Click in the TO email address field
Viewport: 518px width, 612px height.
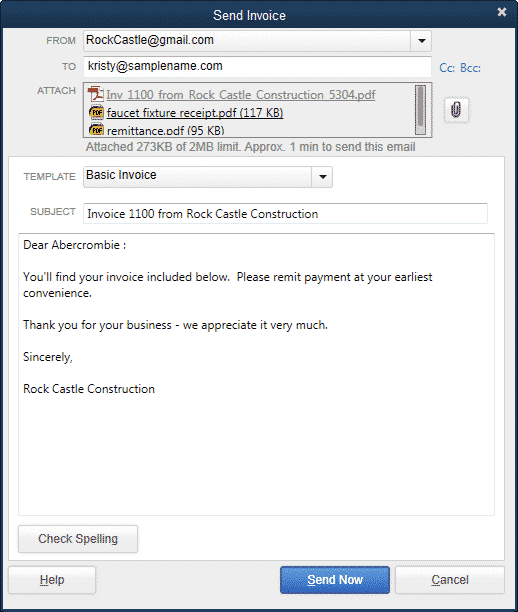[257, 67]
